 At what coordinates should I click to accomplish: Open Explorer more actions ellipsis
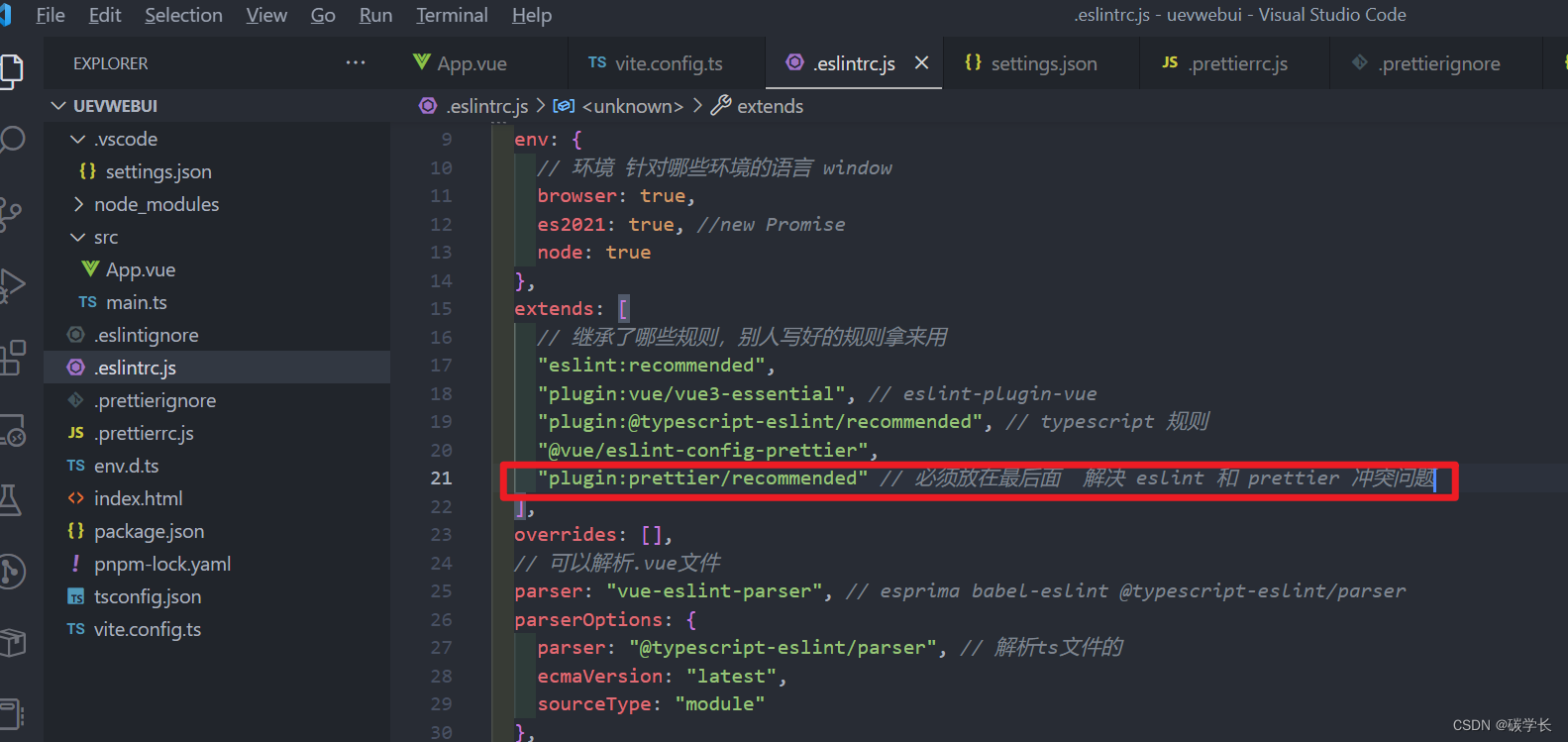click(x=356, y=62)
